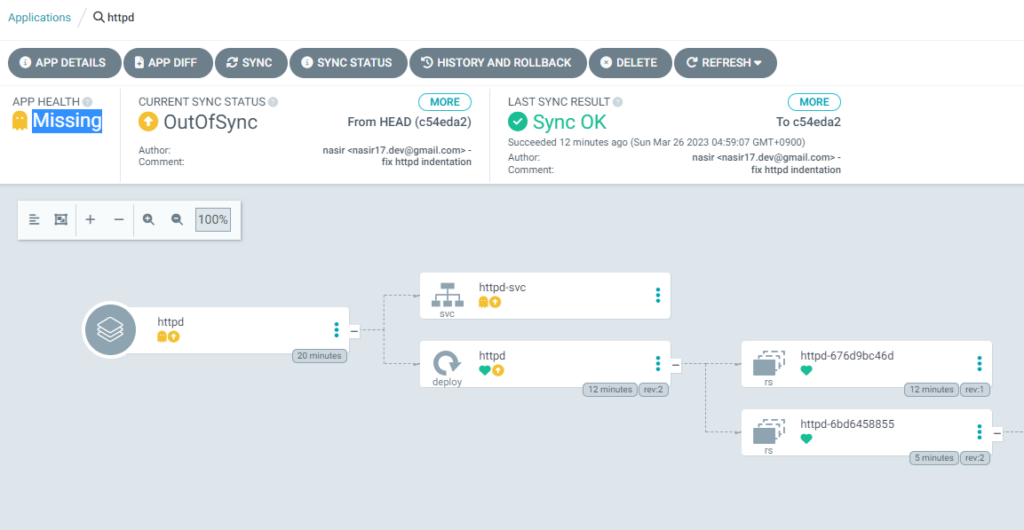The height and width of the screenshot is (530, 1024).
Task: Collapse children of httpd deploy node
Action: pyautogui.click(x=675, y=364)
